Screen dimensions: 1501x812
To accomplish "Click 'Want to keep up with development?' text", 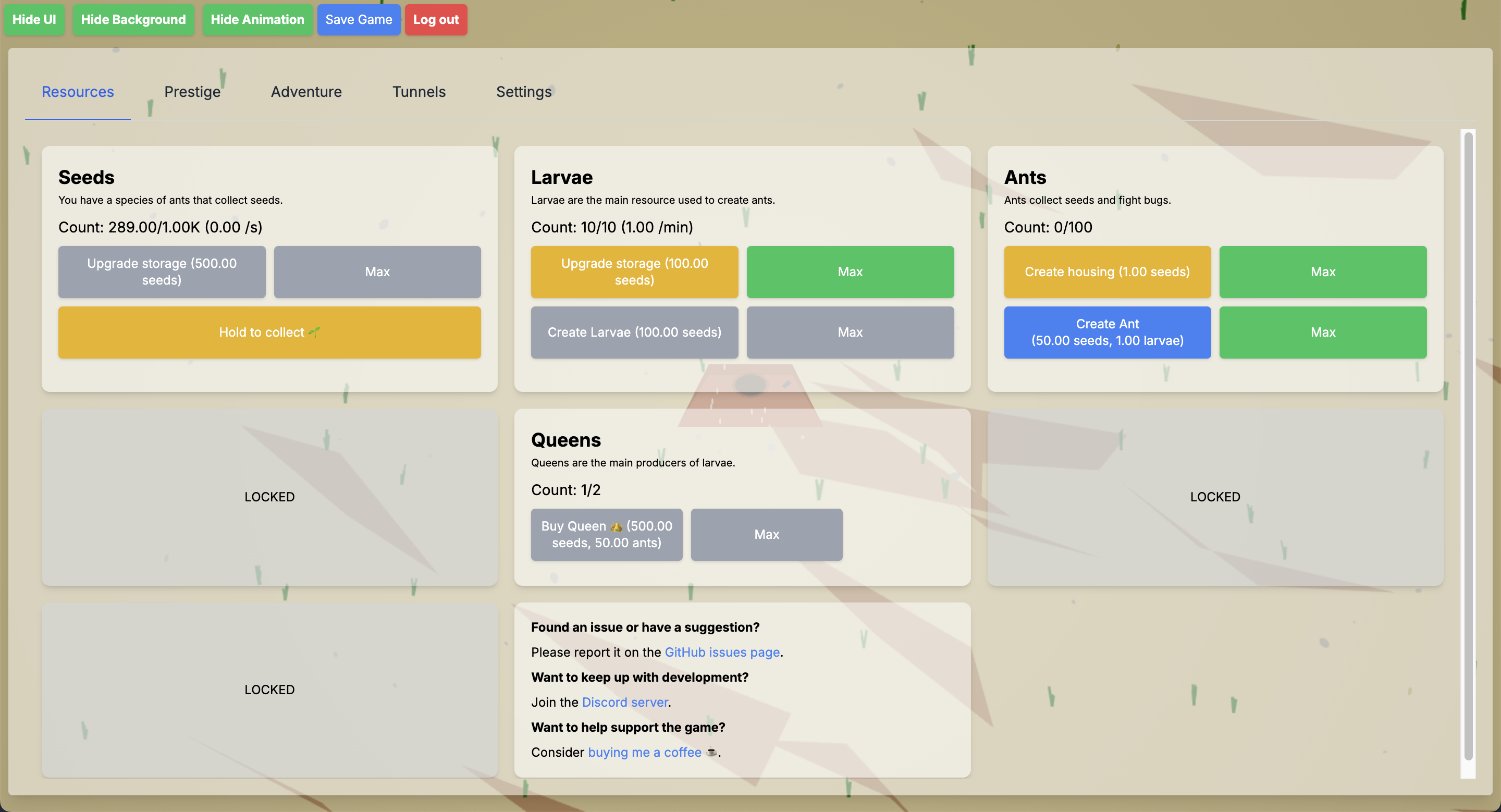I will click(640, 678).
